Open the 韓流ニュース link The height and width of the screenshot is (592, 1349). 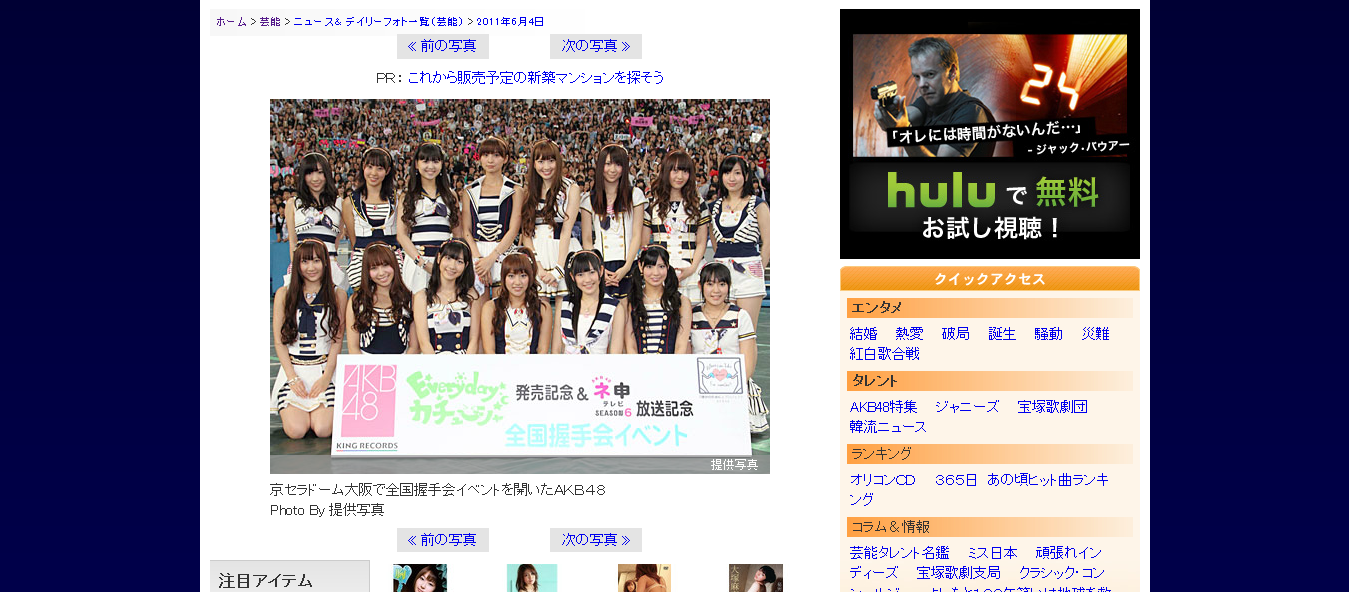[x=888, y=427]
